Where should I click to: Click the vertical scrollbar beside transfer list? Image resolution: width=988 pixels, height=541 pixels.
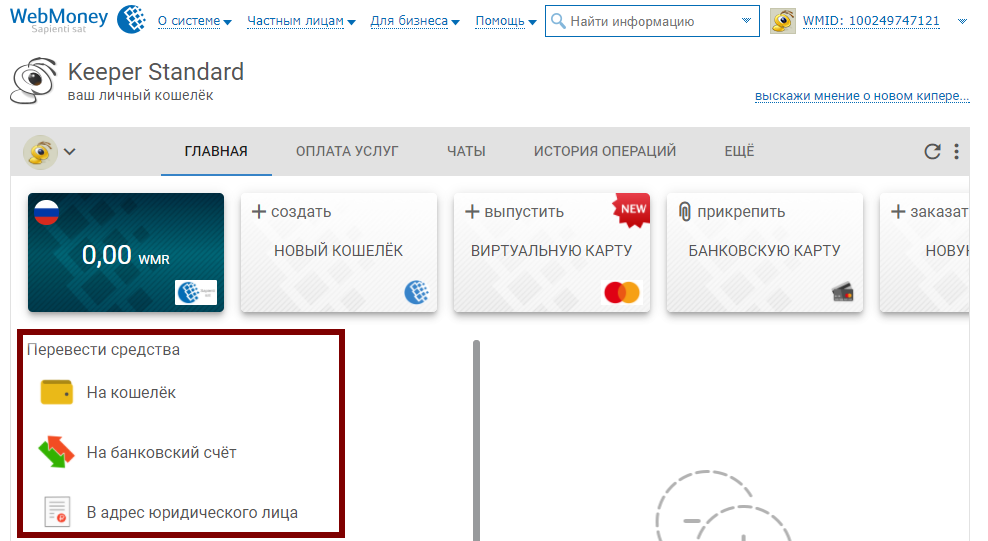tap(476, 440)
